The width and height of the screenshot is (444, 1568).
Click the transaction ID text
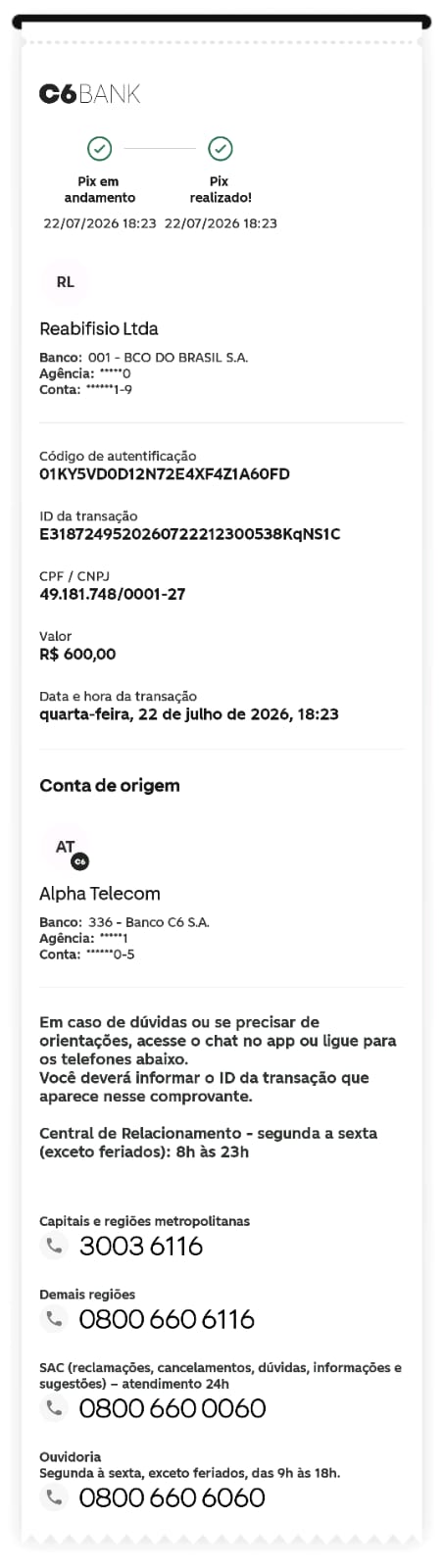click(x=190, y=534)
